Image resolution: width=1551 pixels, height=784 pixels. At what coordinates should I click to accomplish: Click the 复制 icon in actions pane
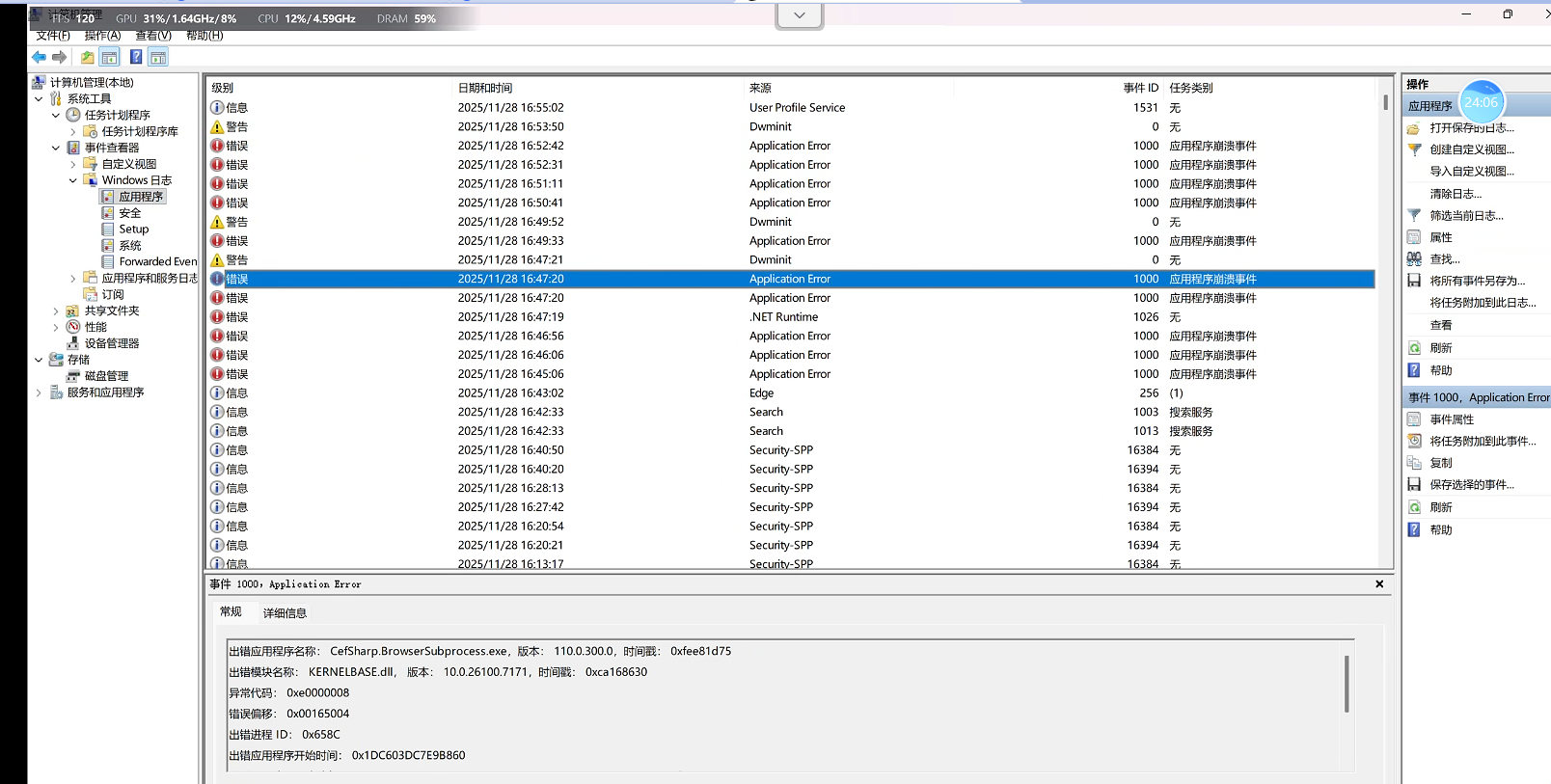tap(1414, 464)
